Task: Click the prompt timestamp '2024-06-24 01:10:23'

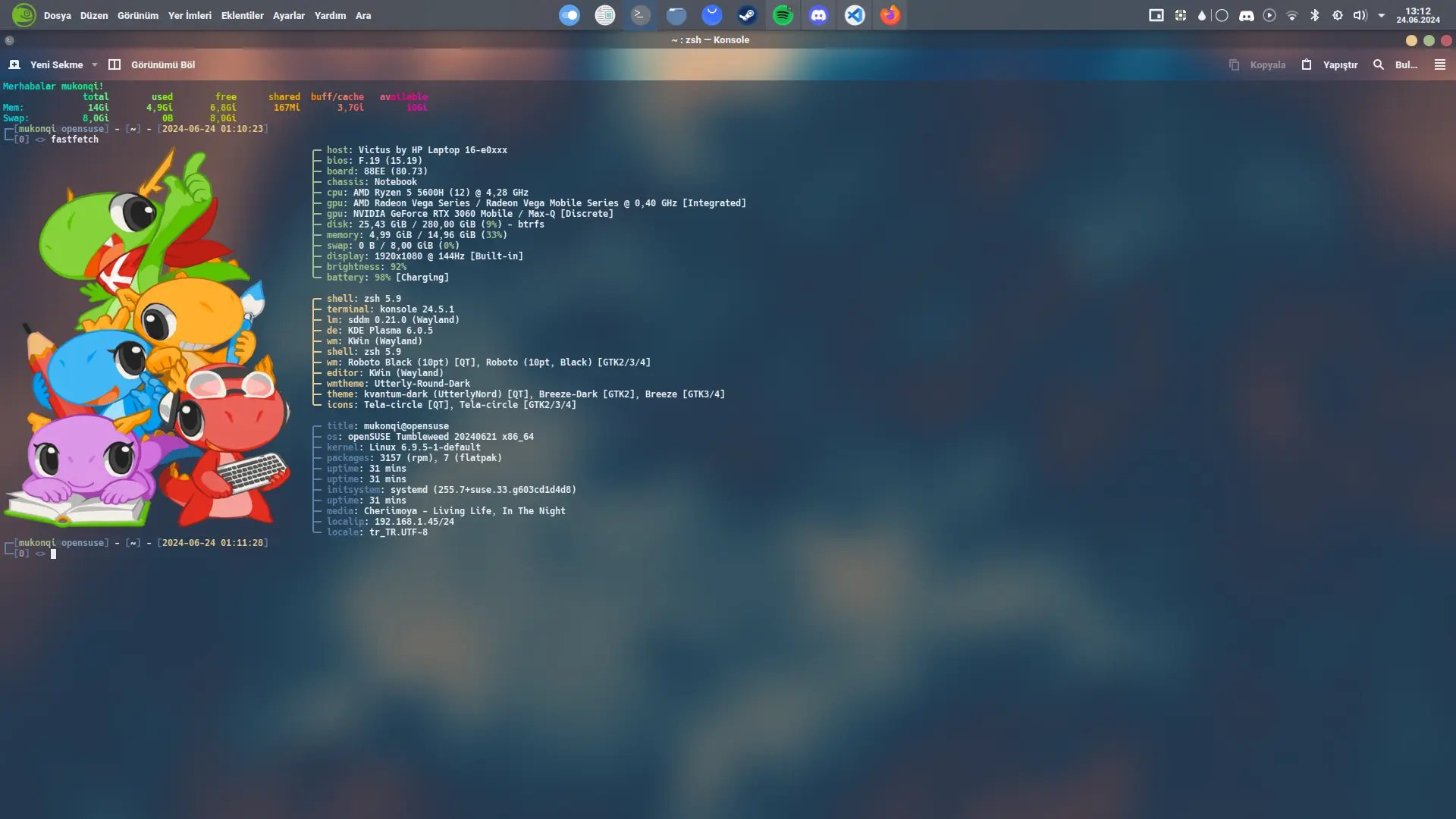Action: coord(212,129)
